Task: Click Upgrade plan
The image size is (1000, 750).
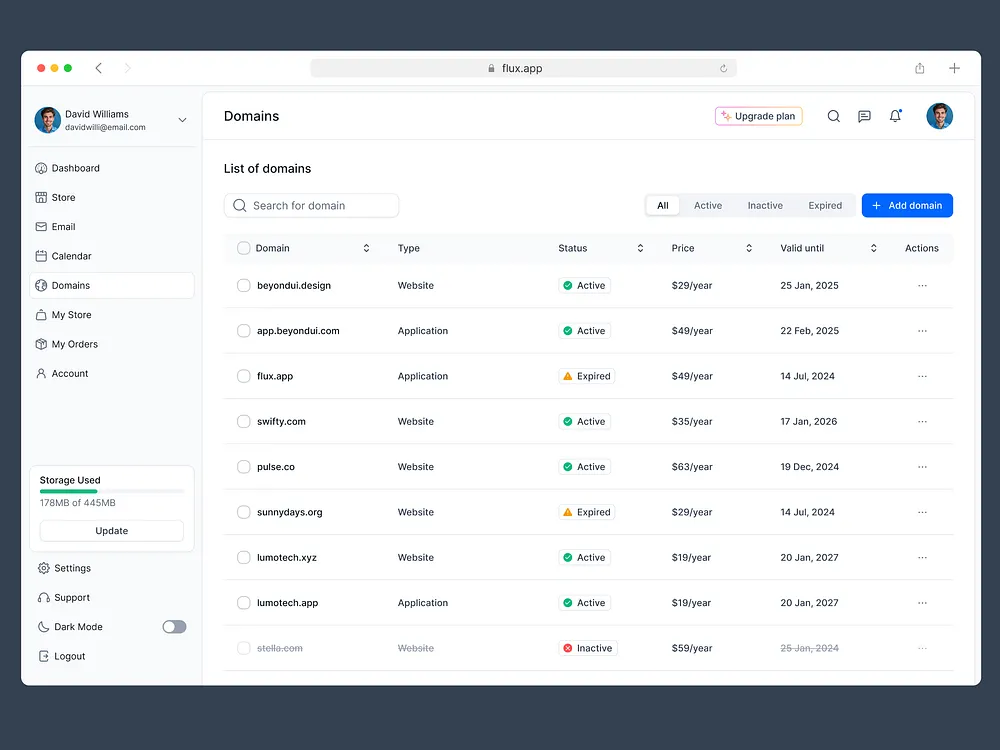Action: 758,116
